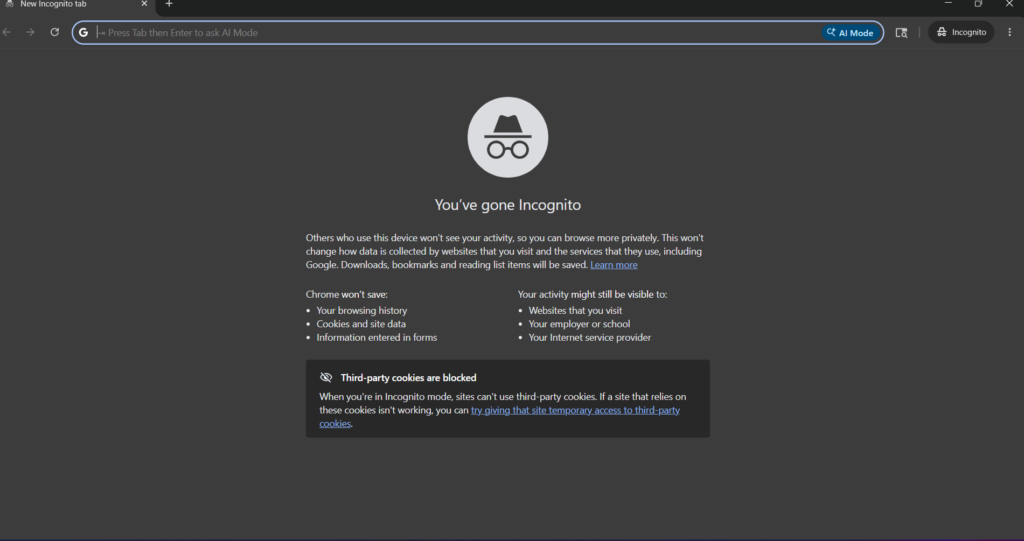The height and width of the screenshot is (541, 1024).
Task: Restore down the Chrome window
Action: pyautogui.click(x=978, y=3)
